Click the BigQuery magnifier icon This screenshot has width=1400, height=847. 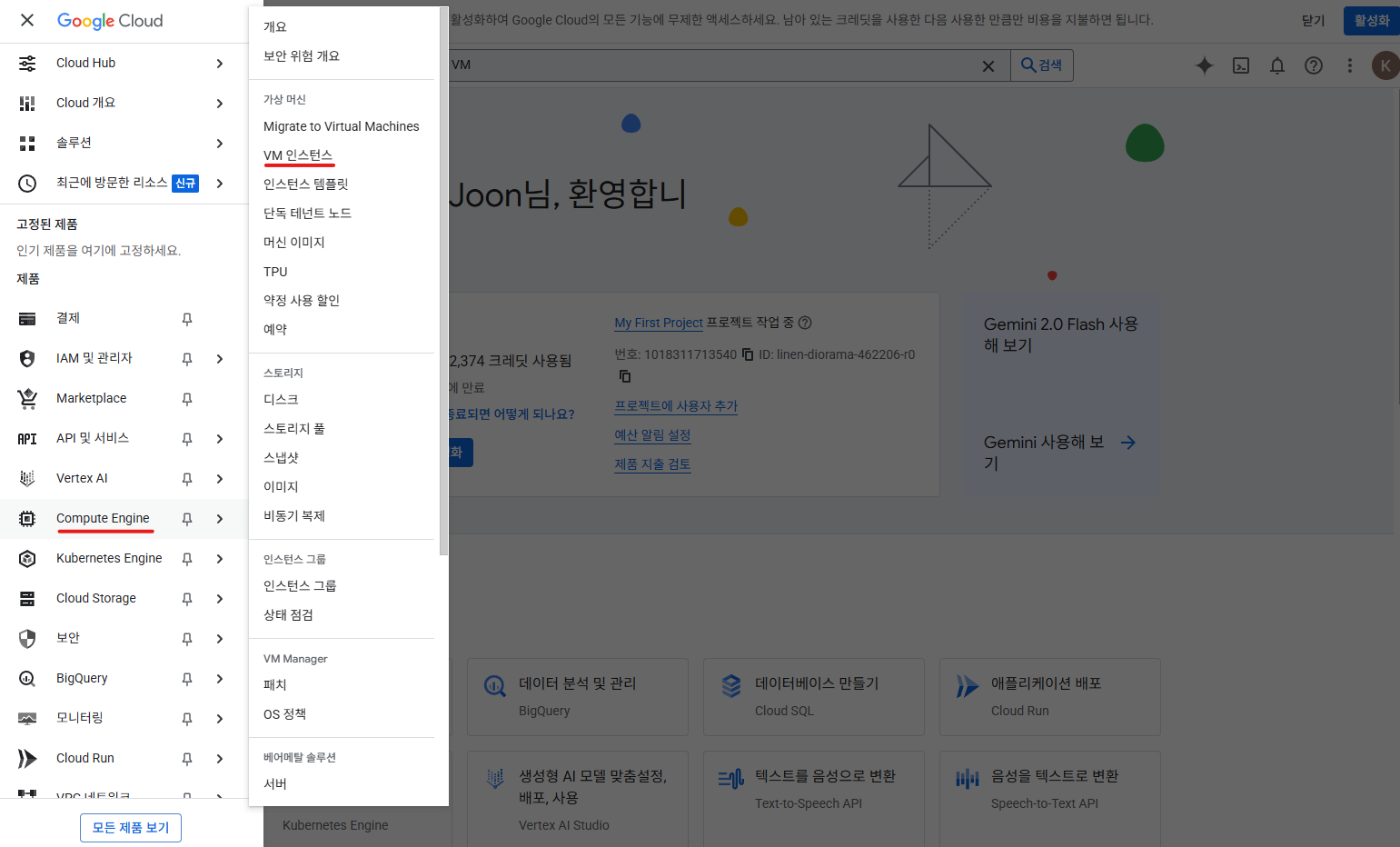(x=27, y=679)
